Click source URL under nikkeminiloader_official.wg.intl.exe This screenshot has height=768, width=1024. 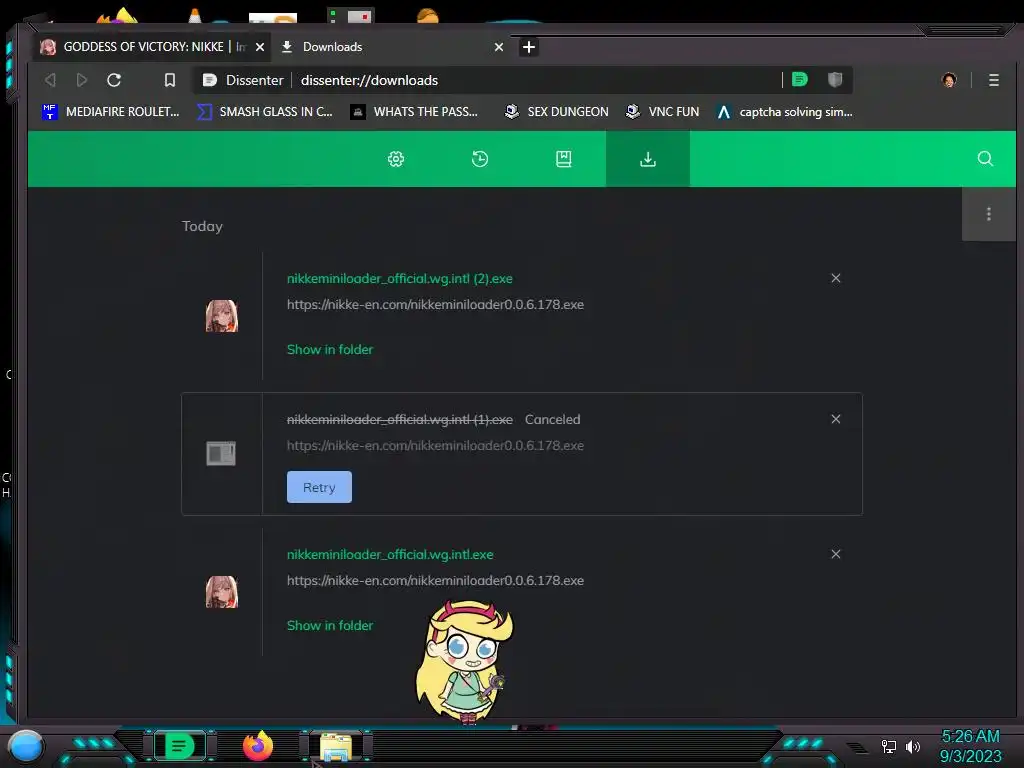436,581
